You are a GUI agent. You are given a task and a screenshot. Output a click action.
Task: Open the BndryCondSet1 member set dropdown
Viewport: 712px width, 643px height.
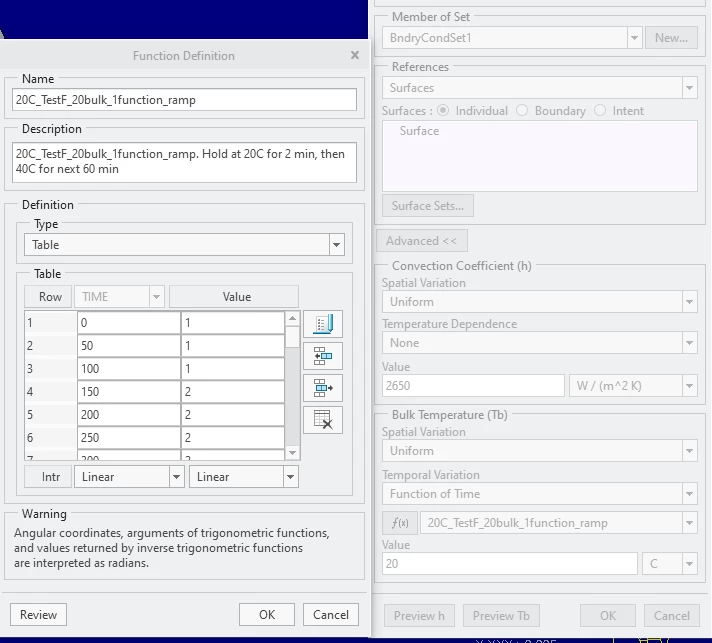(634, 38)
